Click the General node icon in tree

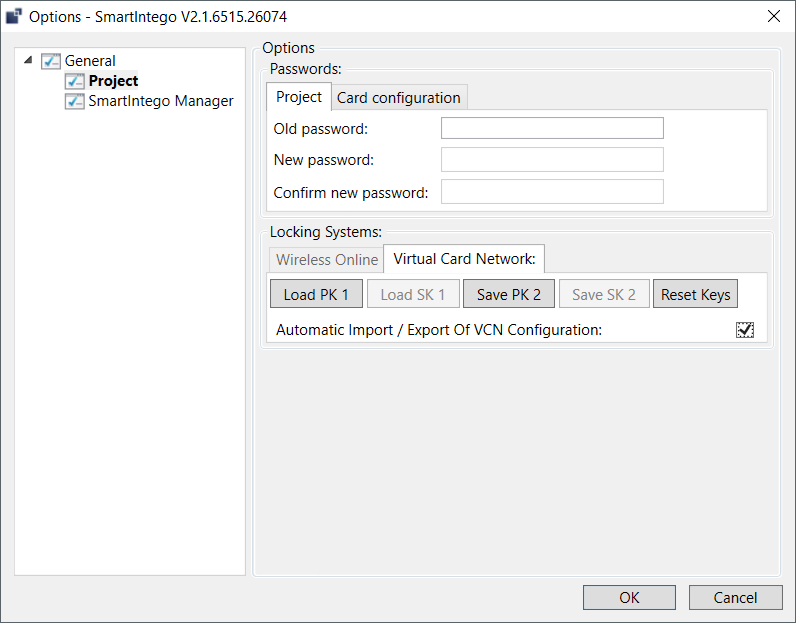tap(51, 61)
